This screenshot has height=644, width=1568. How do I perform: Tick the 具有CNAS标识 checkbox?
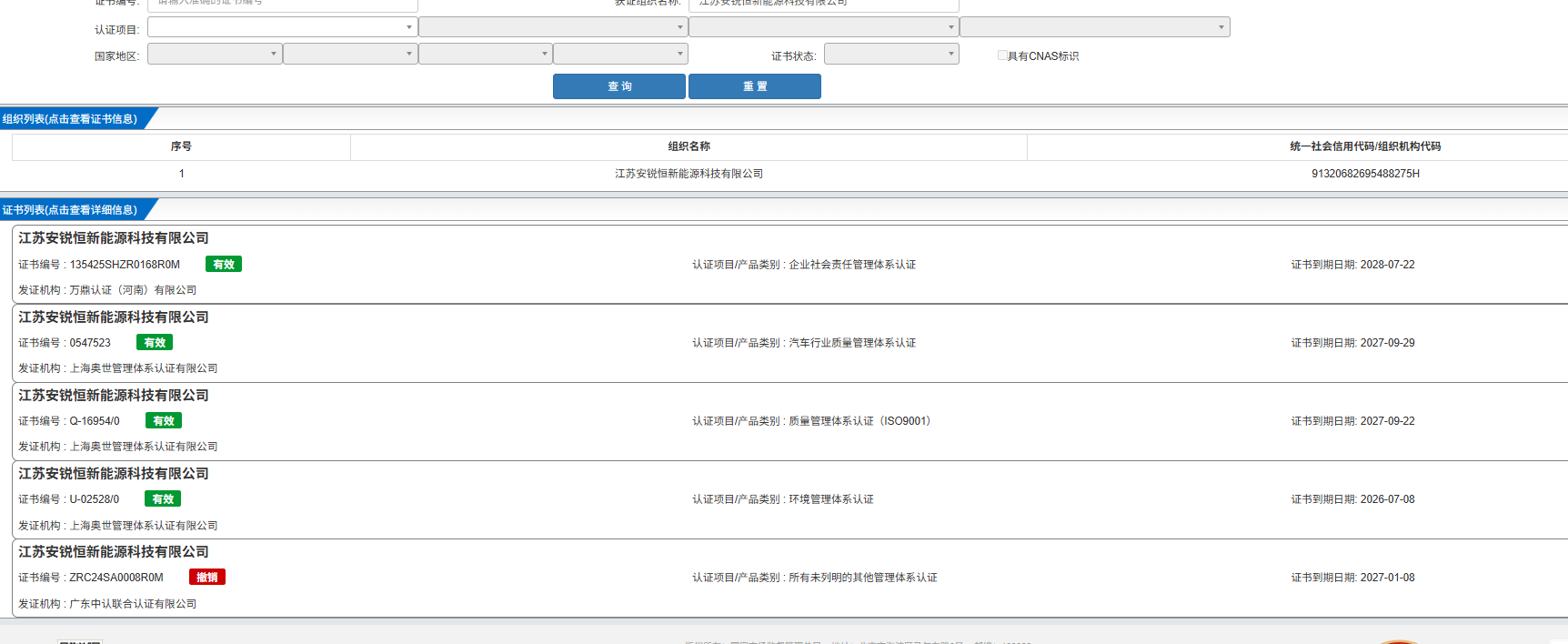[x=1002, y=55]
